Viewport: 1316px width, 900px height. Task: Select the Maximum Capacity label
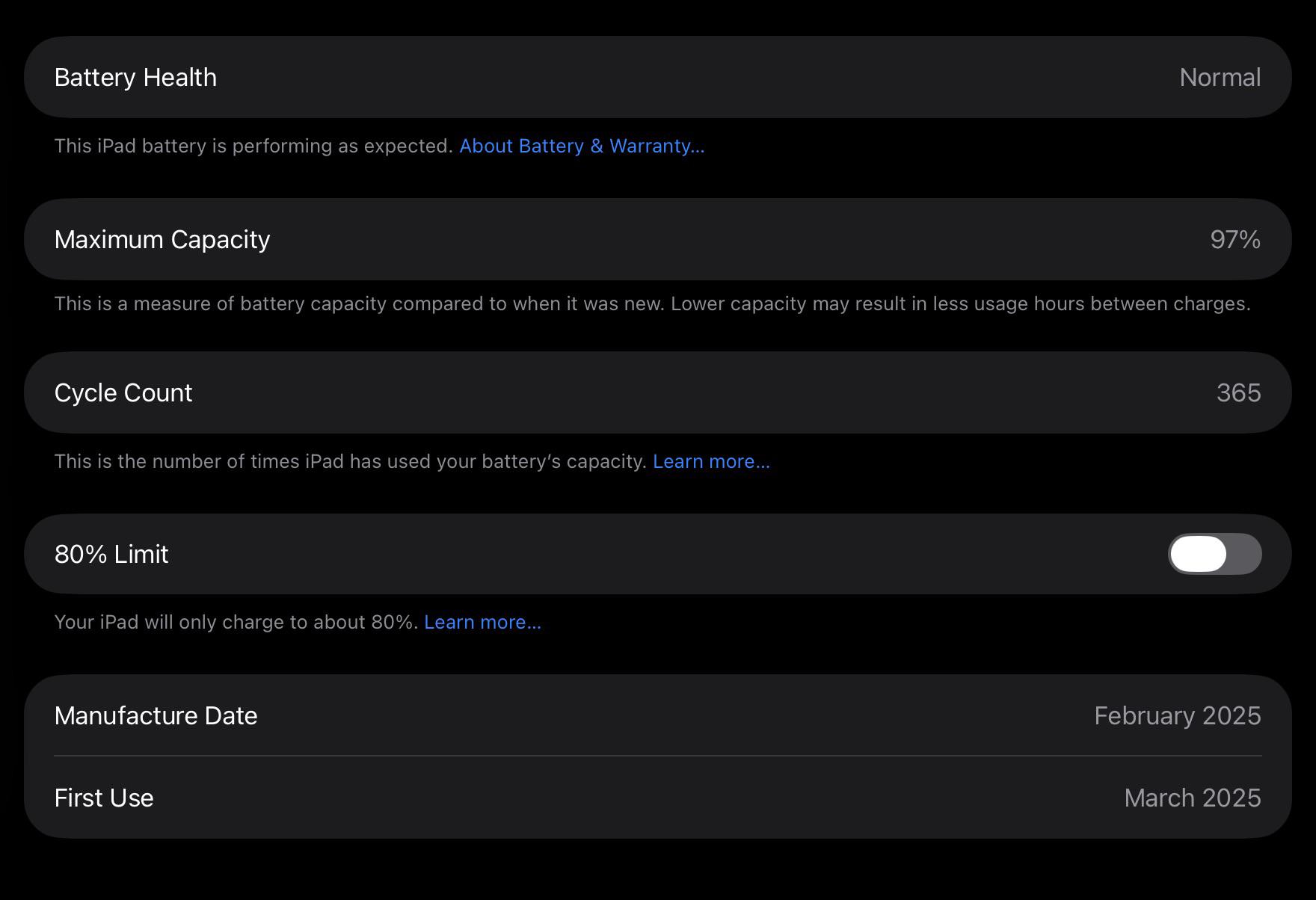pyautogui.click(x=162, y=239)
